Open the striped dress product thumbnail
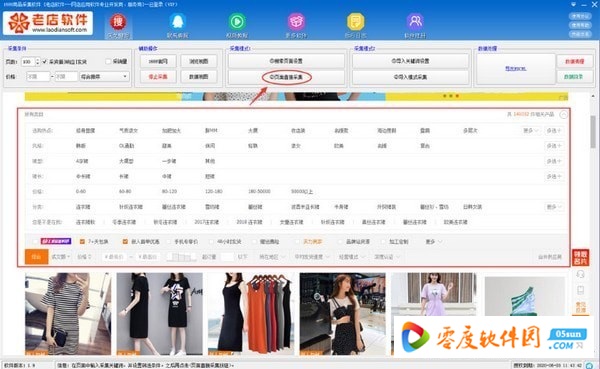The width and height of the screenshot is (600, 369). tap(68, 314)
